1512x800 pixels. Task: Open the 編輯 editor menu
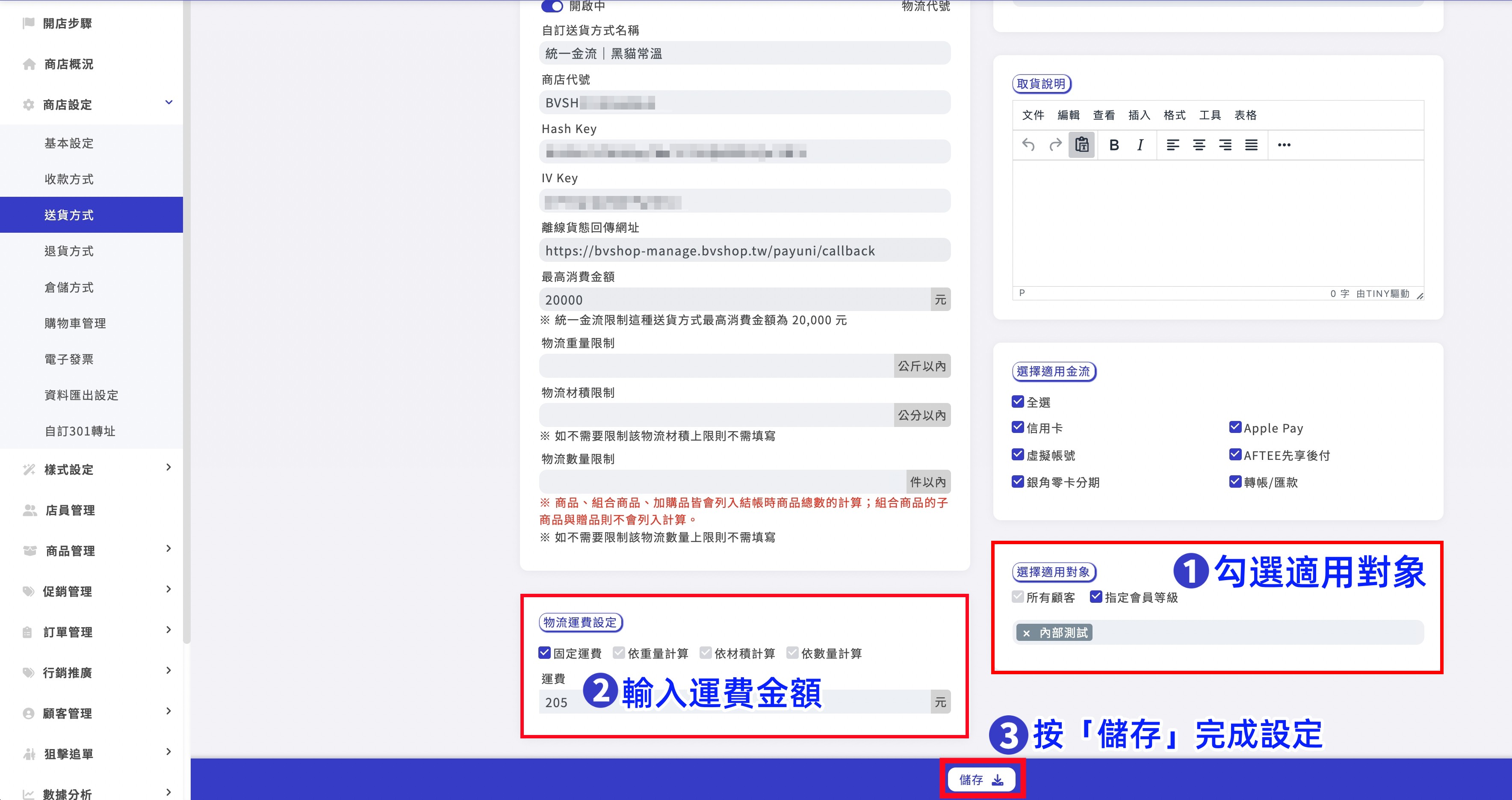(x=1068, y=115)
